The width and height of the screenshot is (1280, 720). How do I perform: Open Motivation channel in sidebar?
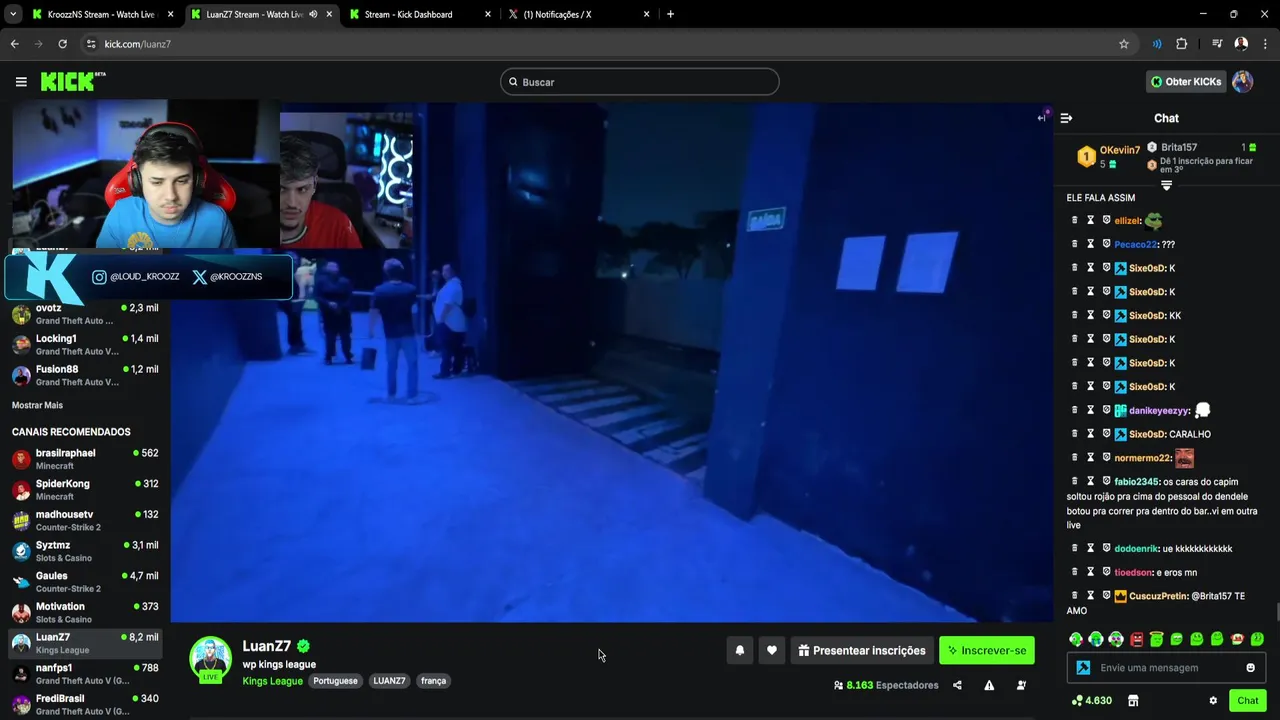(85, 612)
